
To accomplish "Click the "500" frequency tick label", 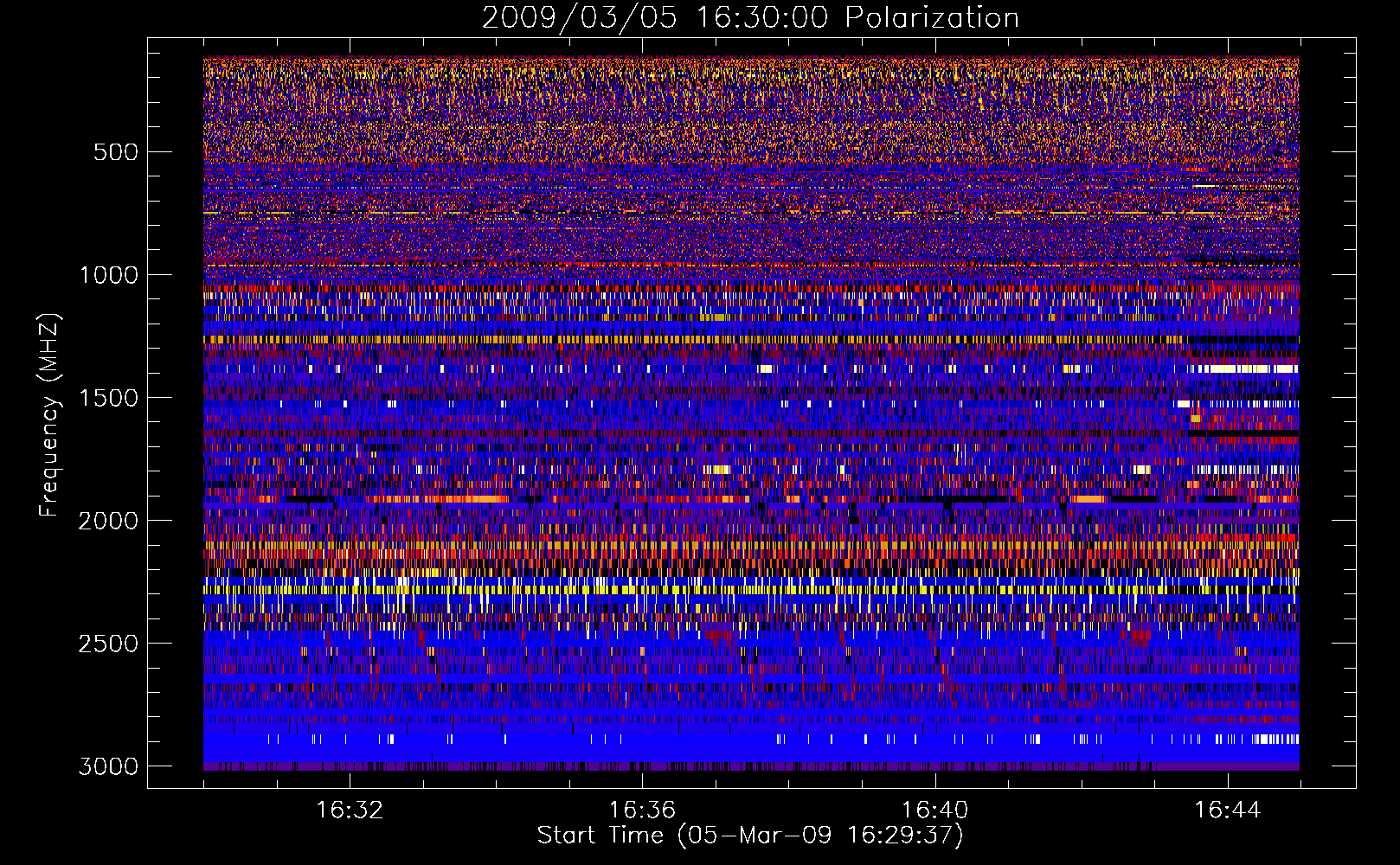I will coord(115,152).
